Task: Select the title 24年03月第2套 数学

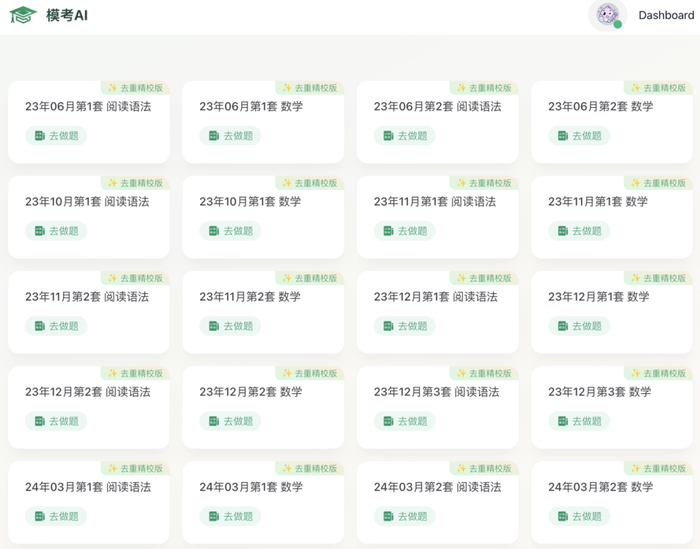Action: pyautogui.click(x=601, y=487)
